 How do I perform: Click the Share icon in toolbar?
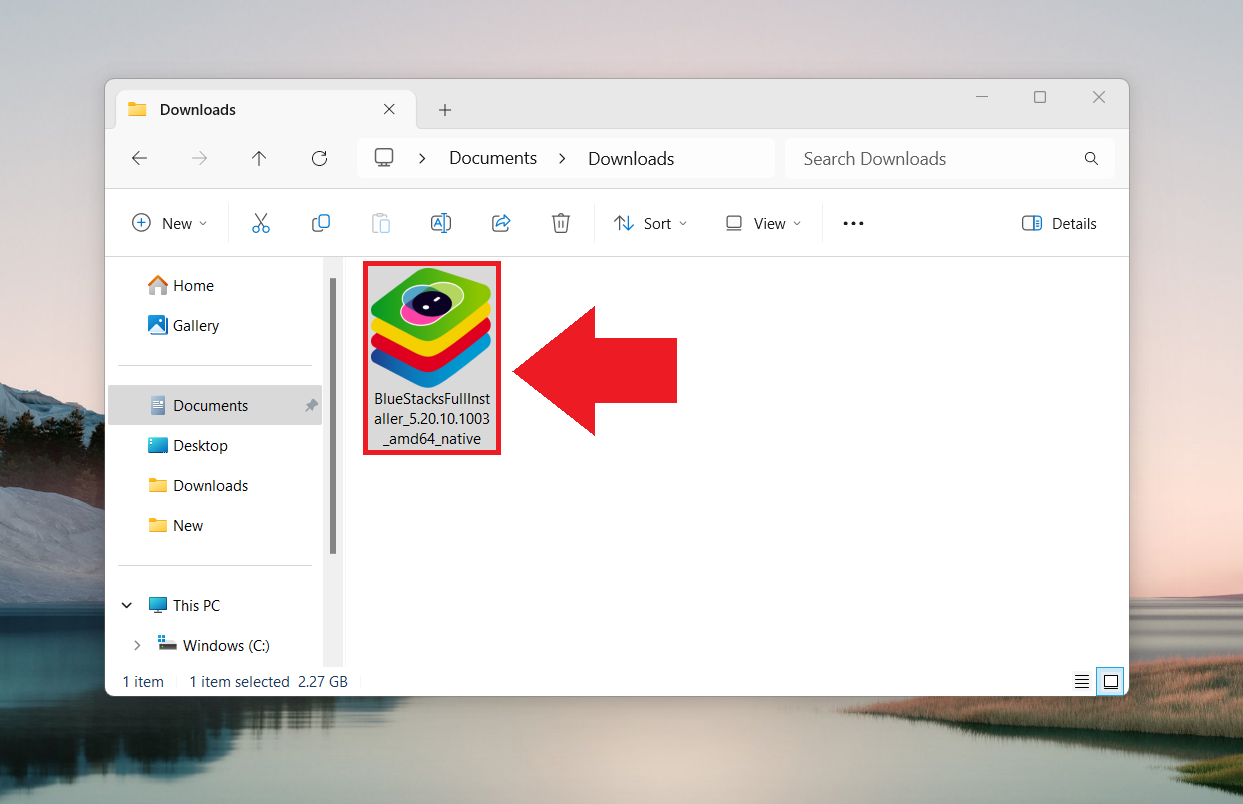coord(501,223)
